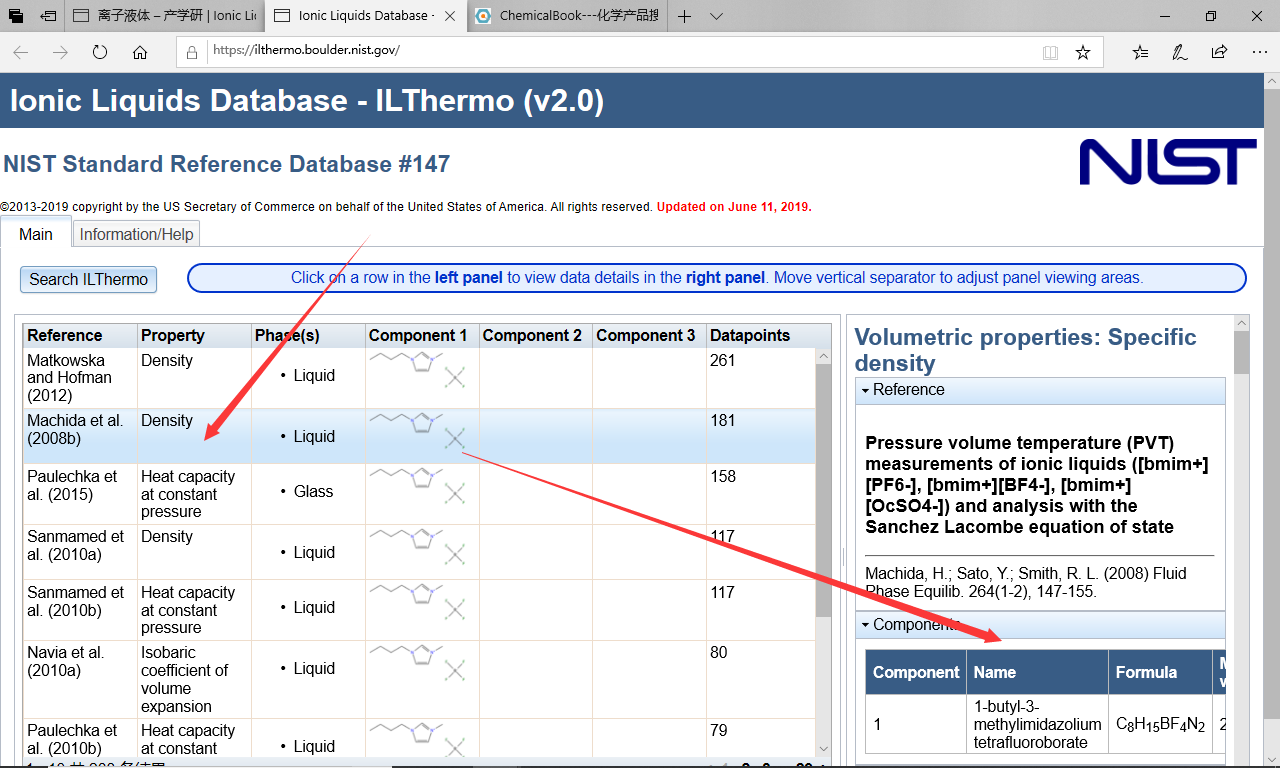This screenshot has height=768, width=1280.
Task: Sort by the Property column header
Action: pyautogui.click(x=194, y=335)
